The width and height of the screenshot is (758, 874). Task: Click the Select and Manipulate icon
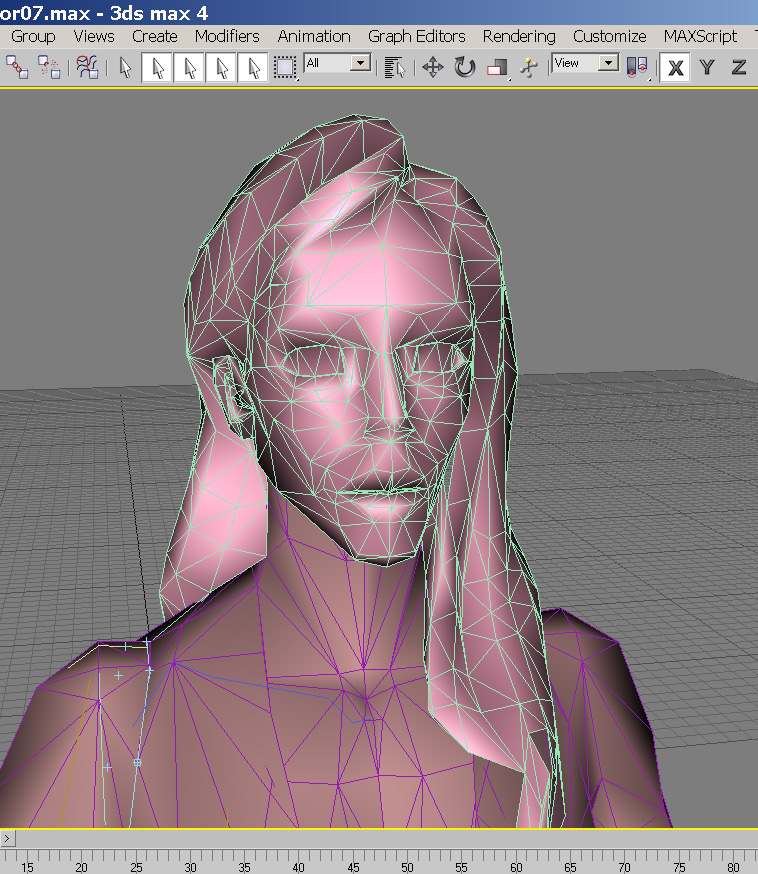[529, 67]
